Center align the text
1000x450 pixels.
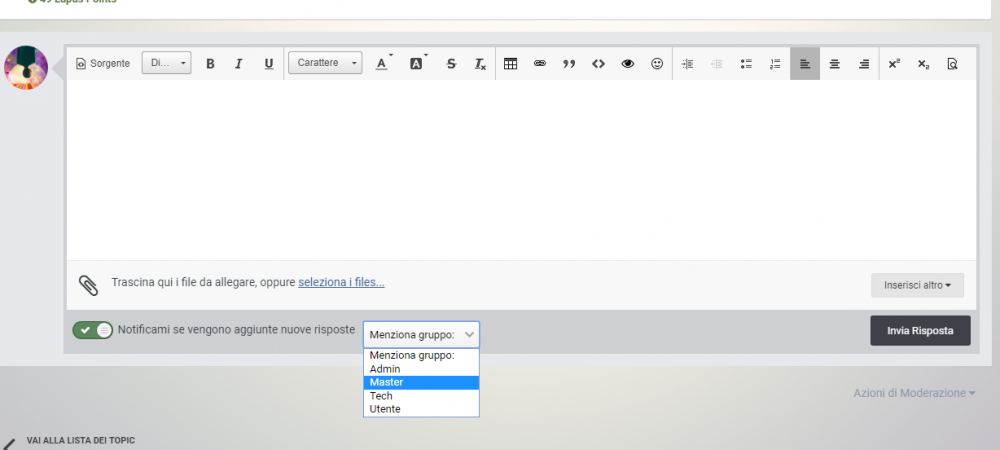point(834,64)
